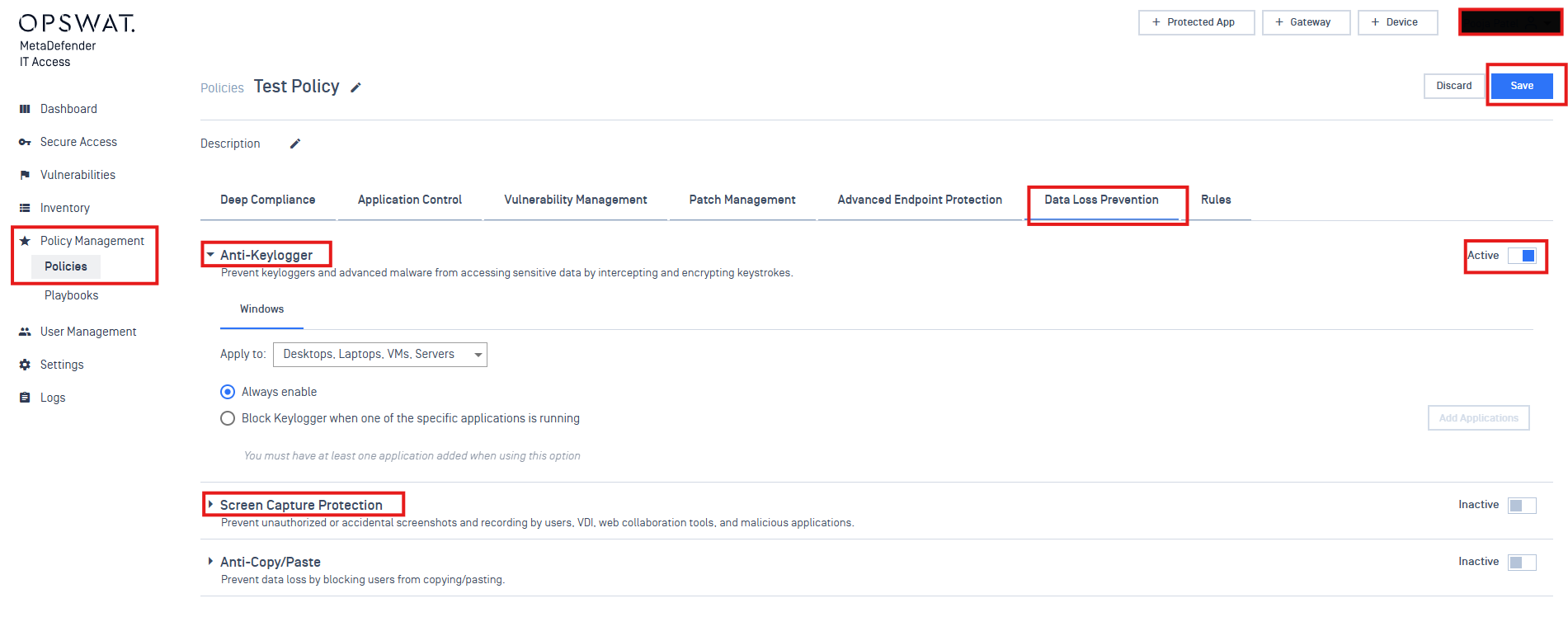Click the Vulnerabilities flag icon
Screen dimensions: 1568x636
(25, 175)
